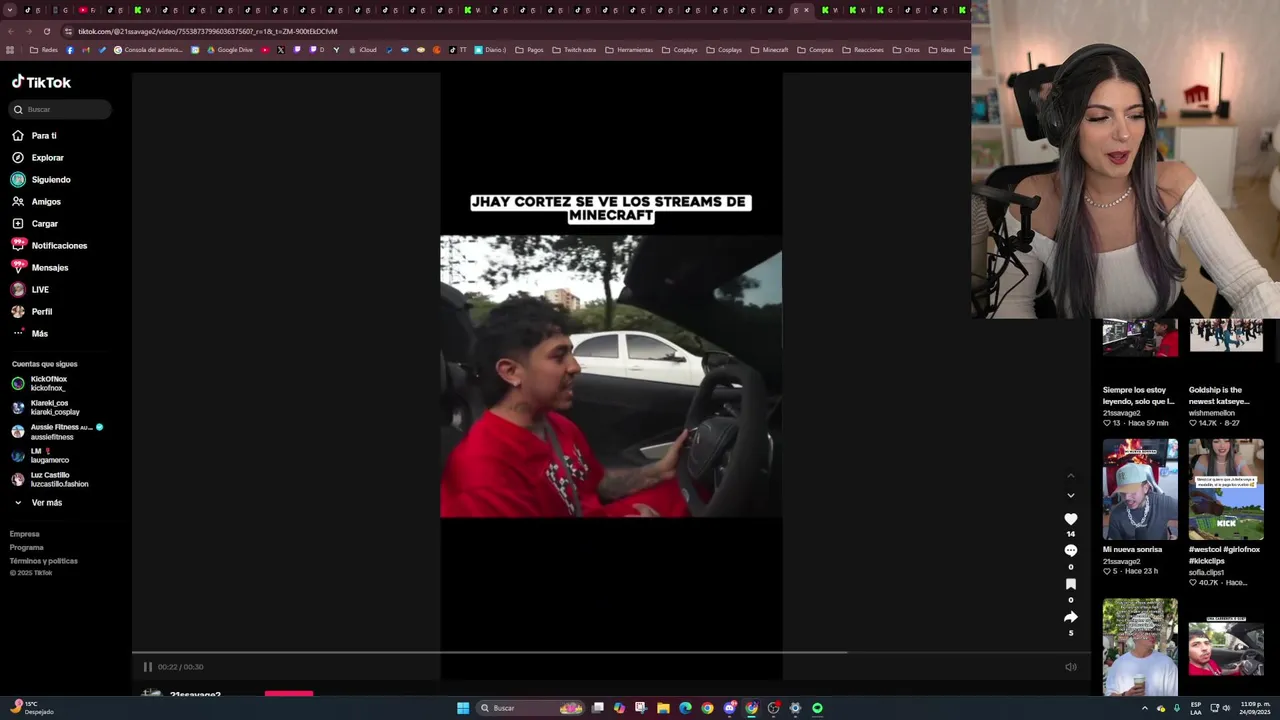The image size is (1280, 720).
Task: Share the video with the arrow icon
Action: coord(1070,617)
